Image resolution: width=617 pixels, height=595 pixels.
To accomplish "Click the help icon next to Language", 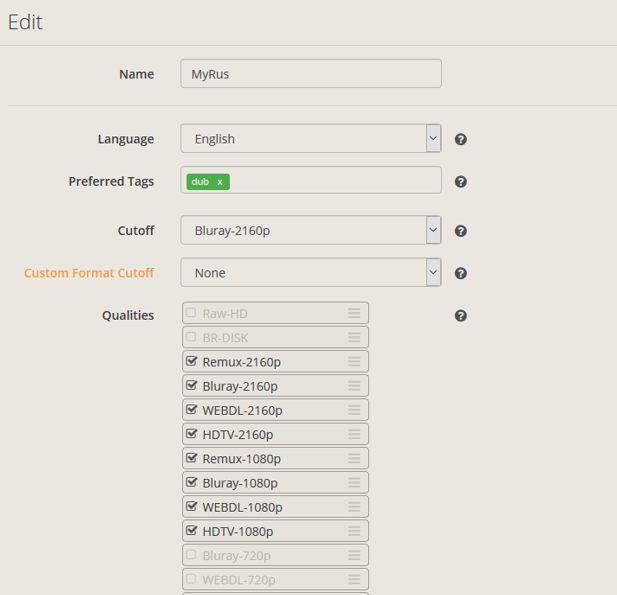I will click(461, 139).
